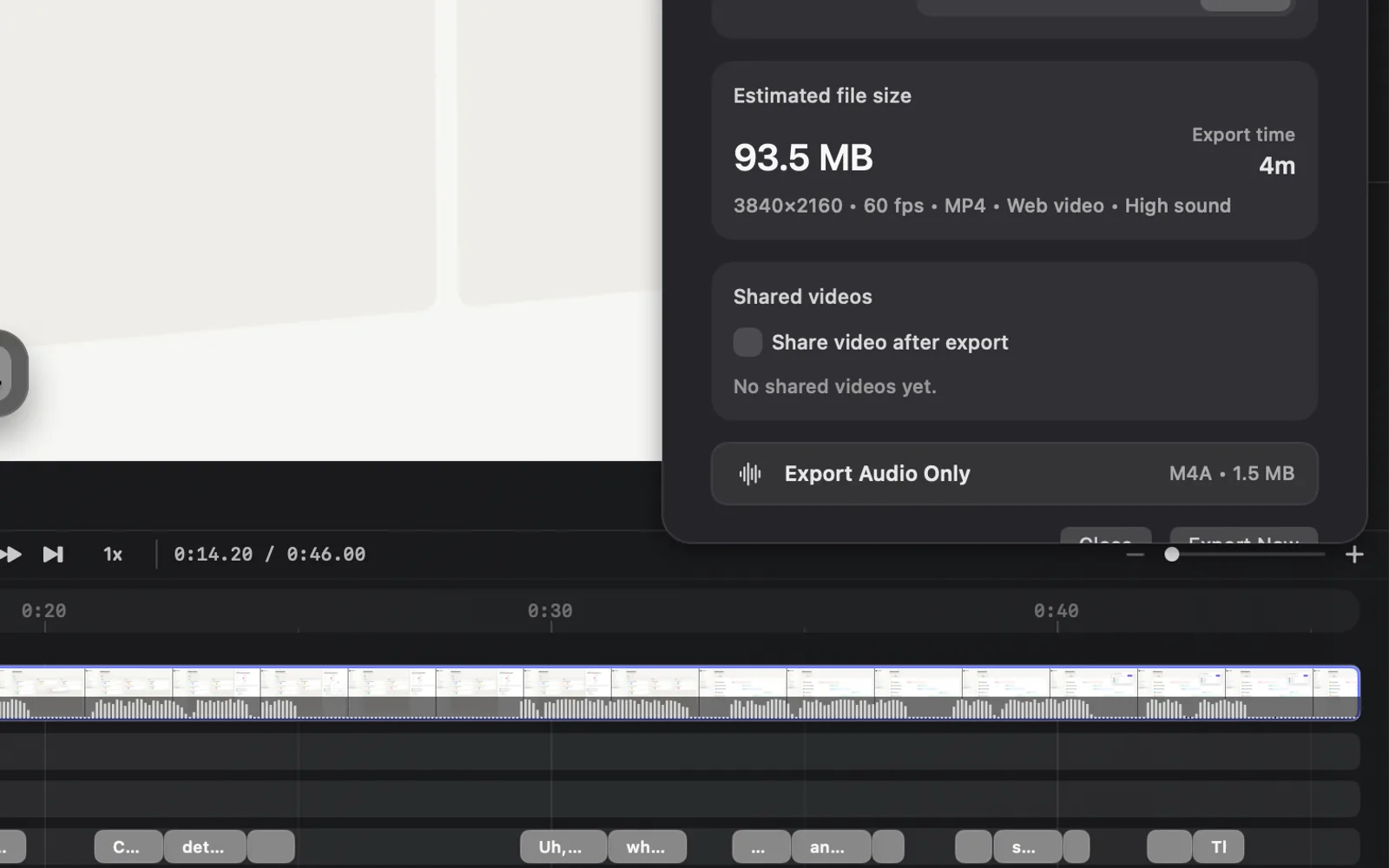Image resolution: width=1389 pixels, height=868 pixels.
Task: Click the audio waveform icon in Export Audio Only
Action: tap(750, 474)
